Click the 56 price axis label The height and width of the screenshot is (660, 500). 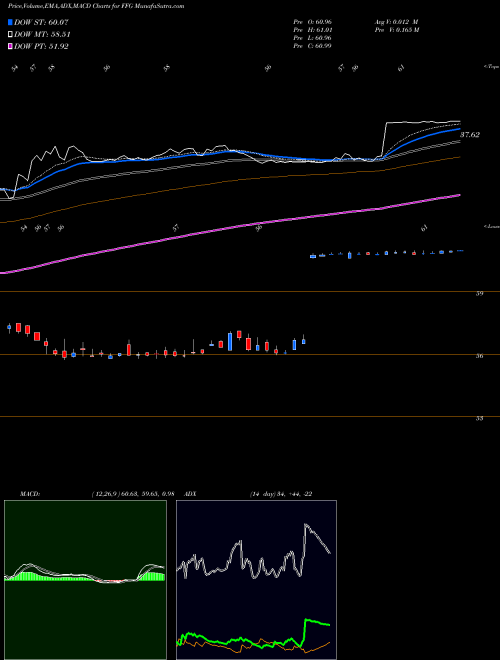click(479, 356)
